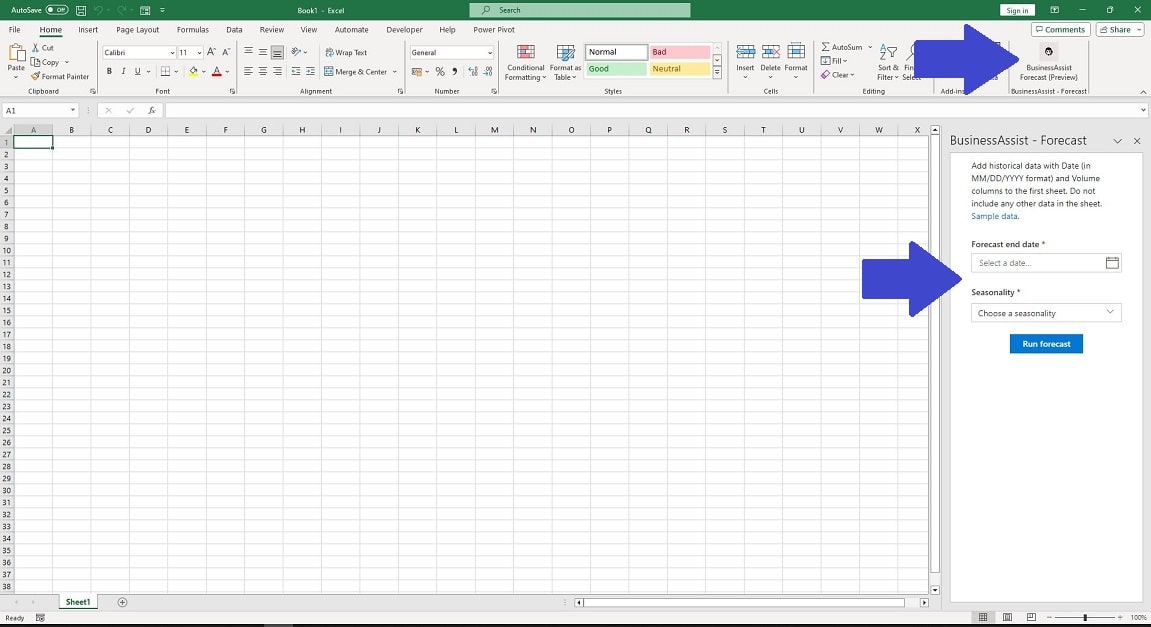Open the Seasonality dropdown
1151x627 pixels.
click(x=1045, y=312)
